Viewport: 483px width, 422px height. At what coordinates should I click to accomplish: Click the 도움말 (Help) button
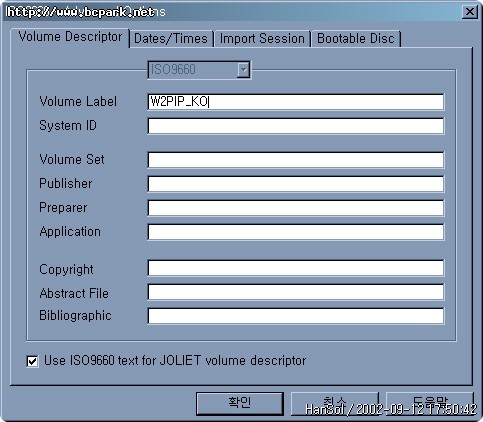coord(430,403)
